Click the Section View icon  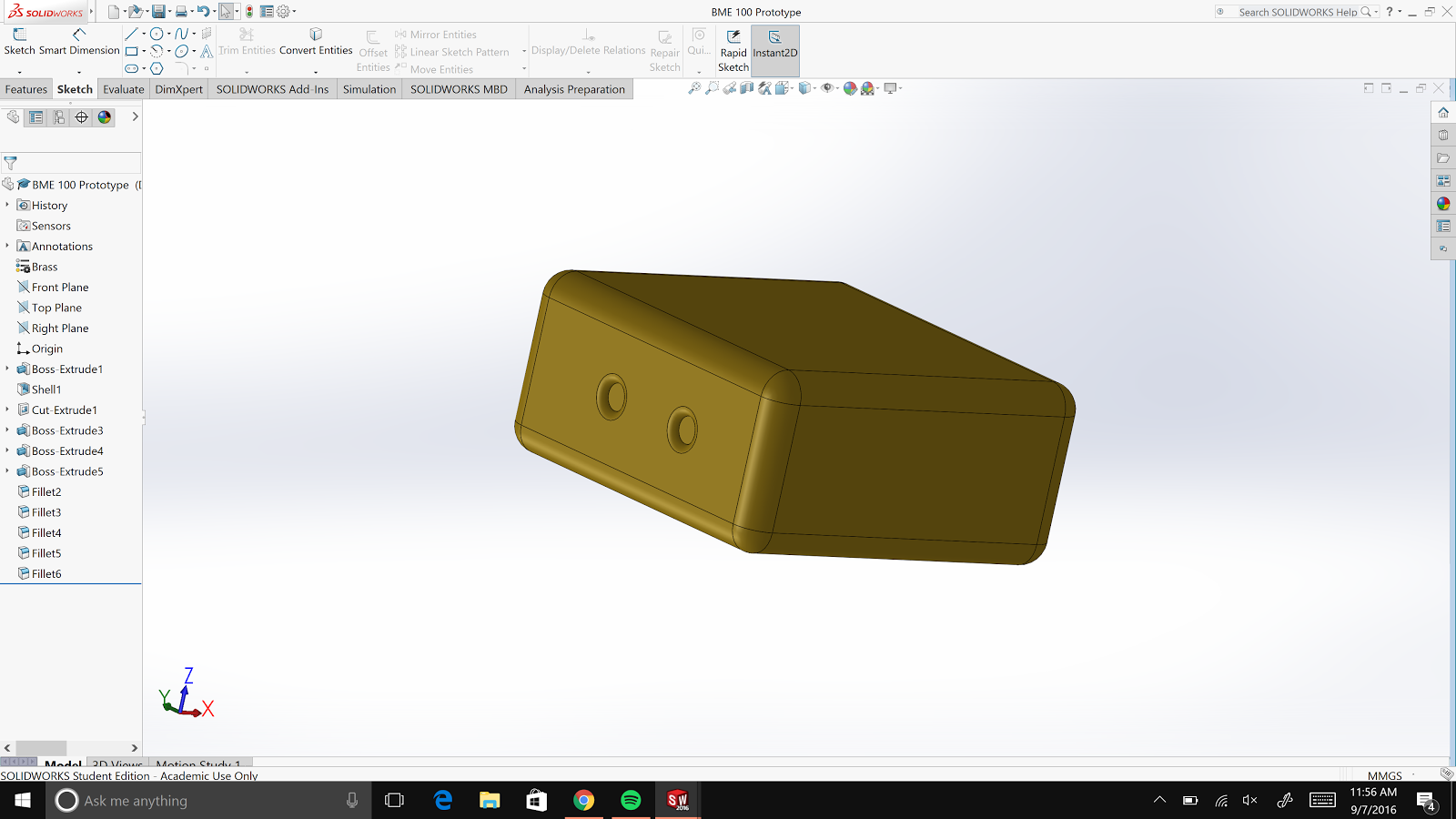(x=747, y=88)
